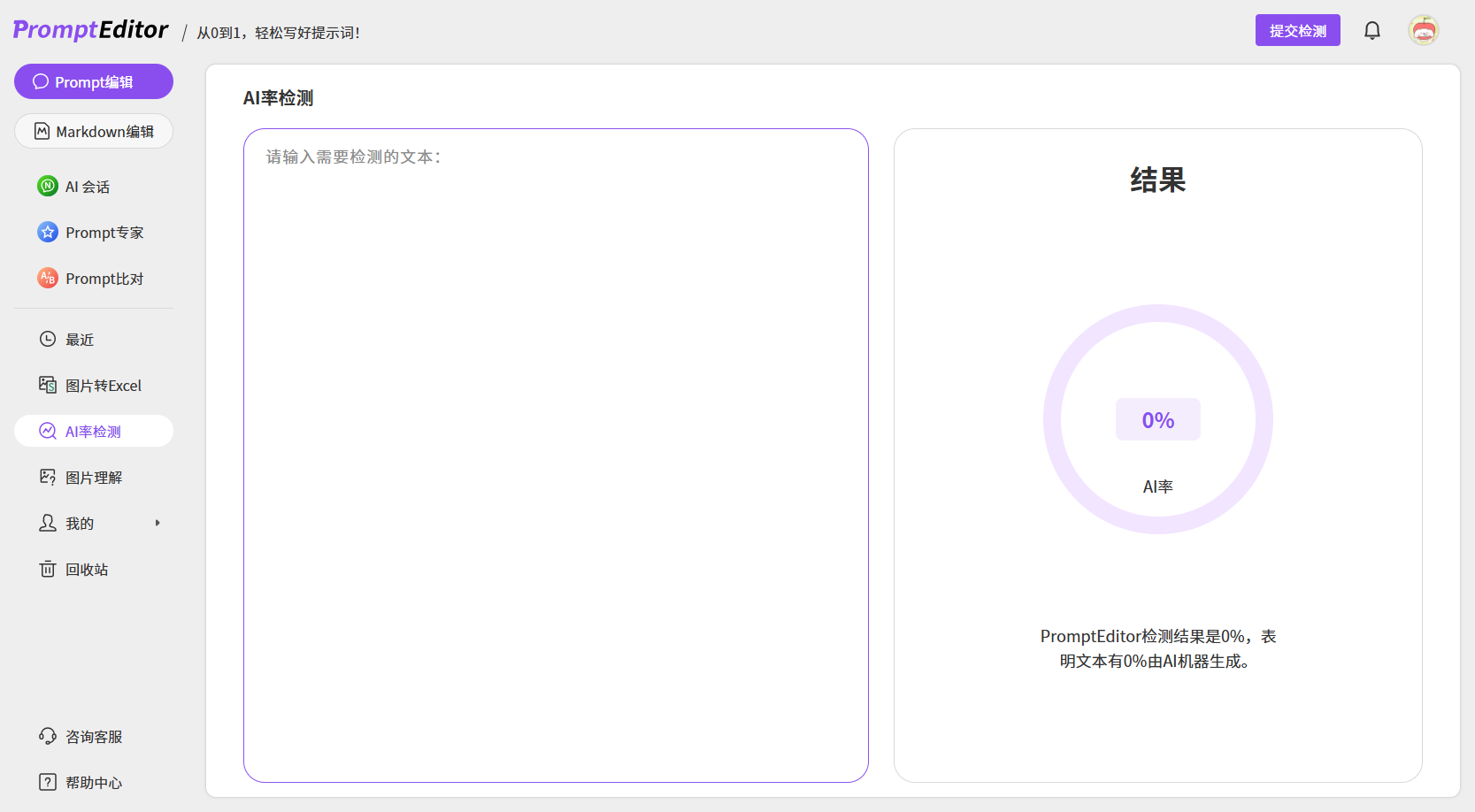Click the 最近 clock icon
This screenshot has height=812, width=1475.
click(48, 340)
